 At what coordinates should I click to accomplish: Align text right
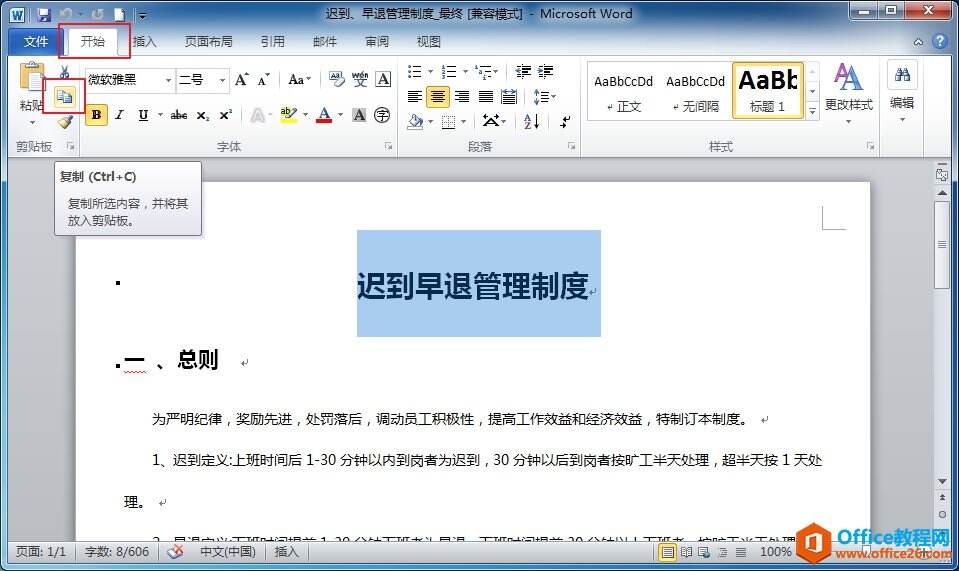(462, 97)
